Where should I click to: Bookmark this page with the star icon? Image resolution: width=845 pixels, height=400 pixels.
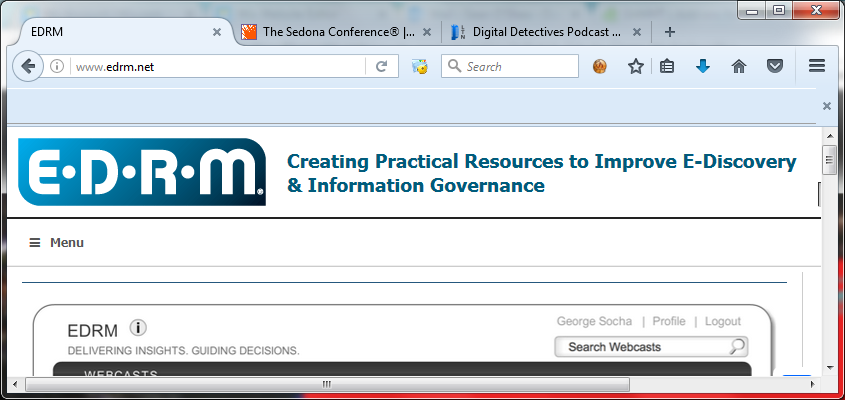[636, 66]
